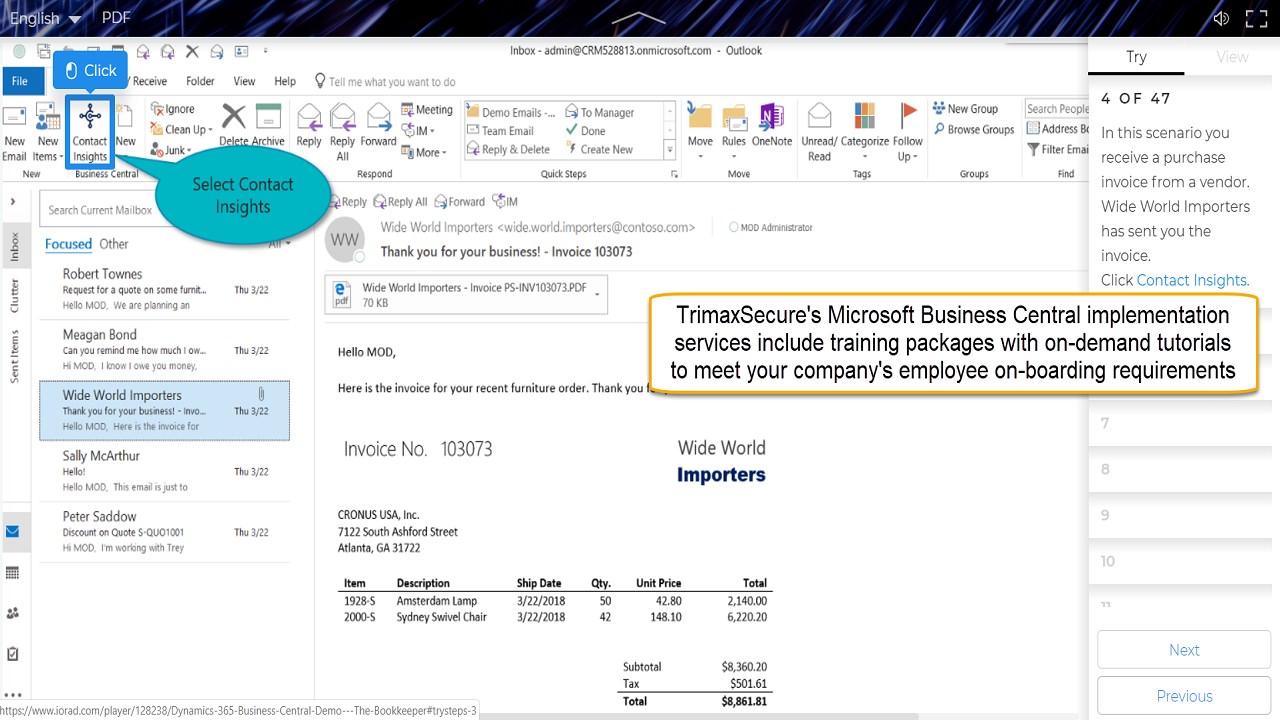The height and width of the screenshot is (720, 1280).
Task: Click Browse Groups
Action: point(974,129)
